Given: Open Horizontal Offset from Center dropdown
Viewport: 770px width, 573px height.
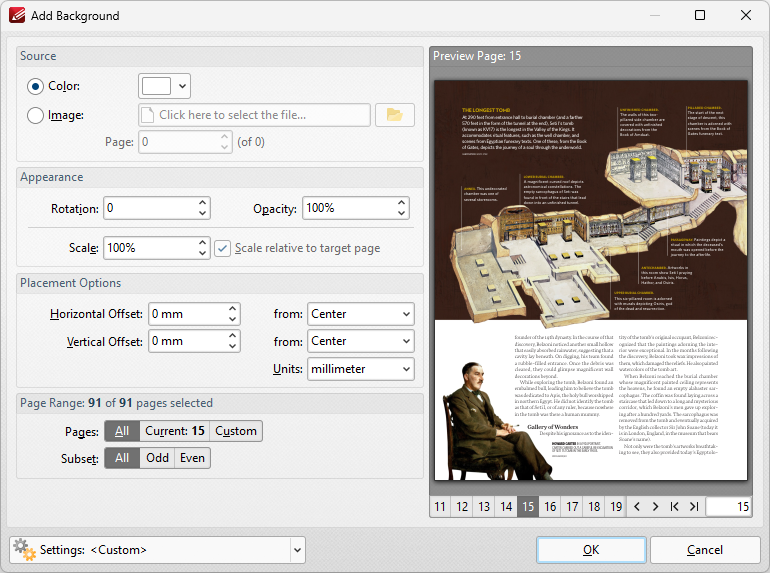Looking at the screenshot, I should pyautogui.click(x=361, y=314).
